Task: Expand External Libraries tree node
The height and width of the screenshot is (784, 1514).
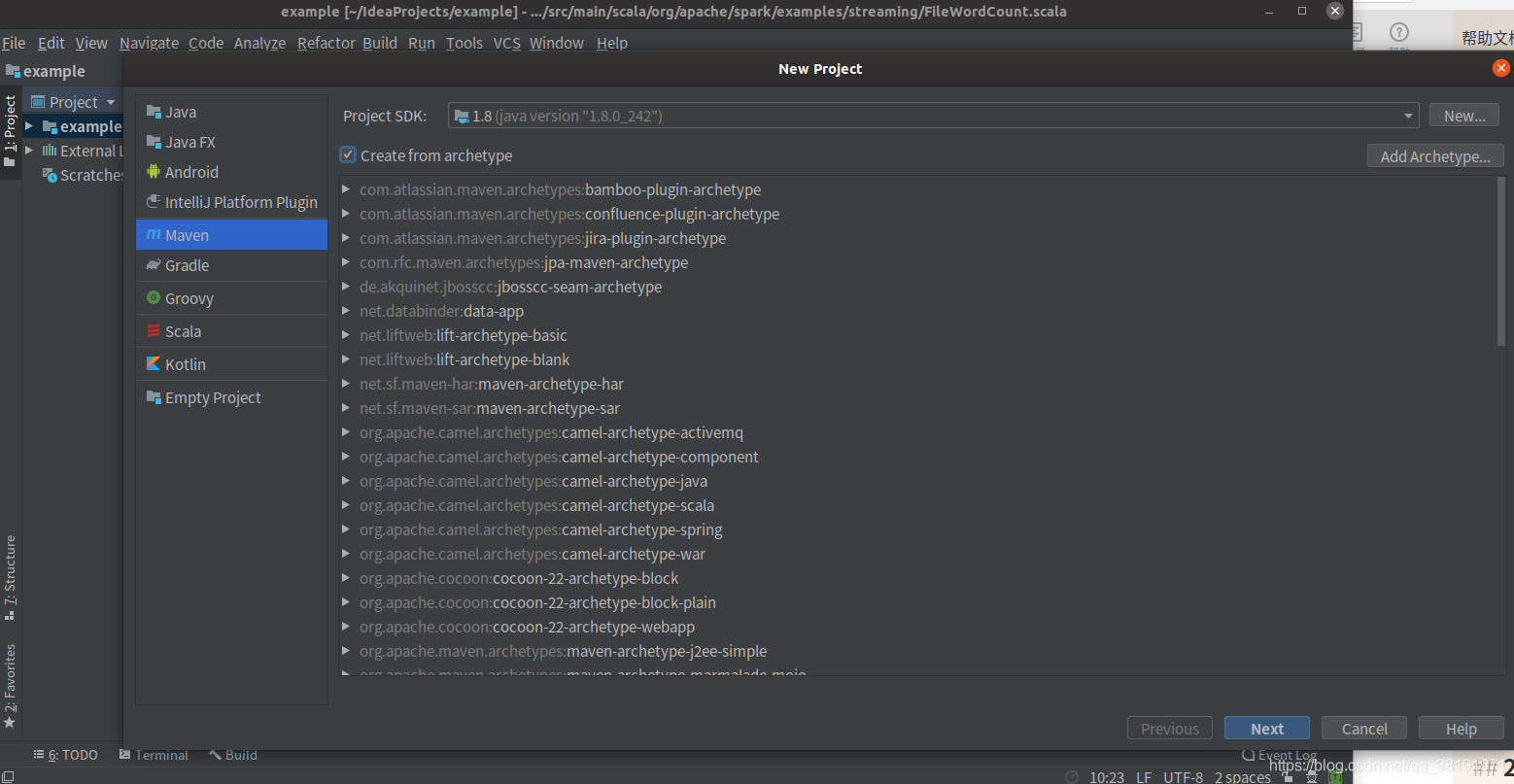Action: point(29,151)
